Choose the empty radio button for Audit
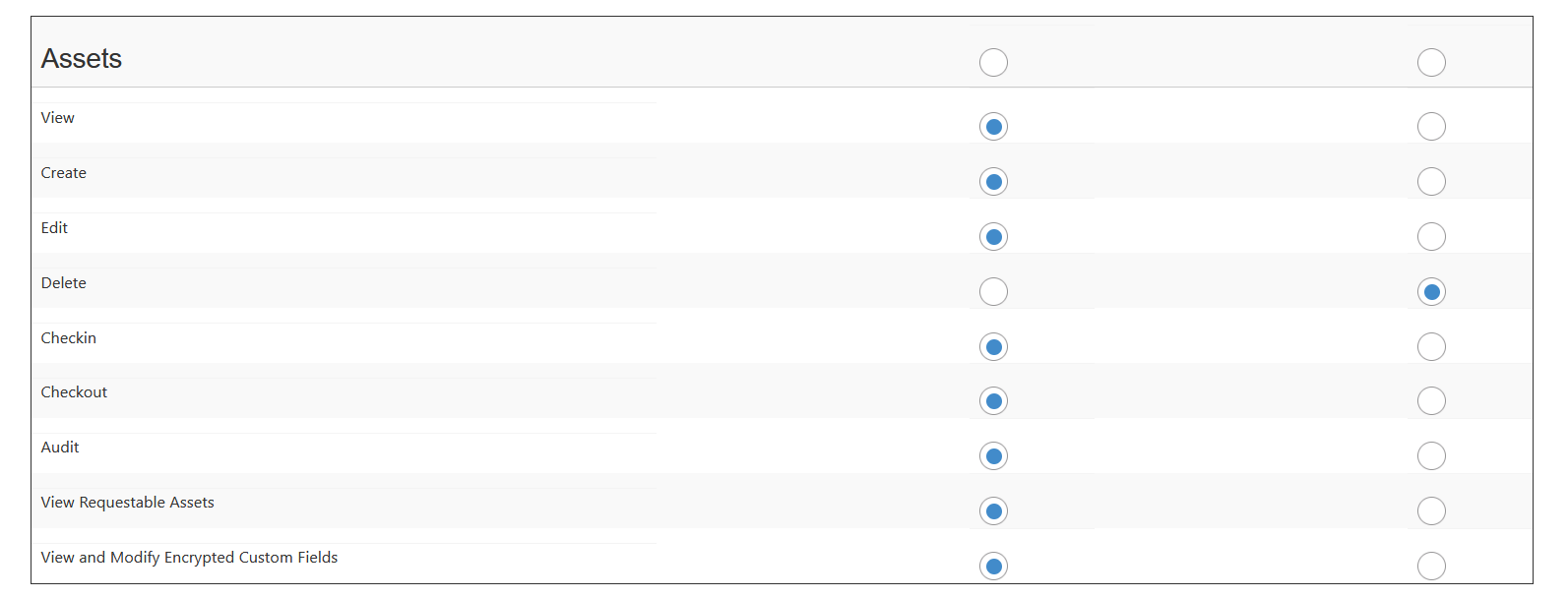The height and width of the screenshot is (598, 1568). (1431, 456)
